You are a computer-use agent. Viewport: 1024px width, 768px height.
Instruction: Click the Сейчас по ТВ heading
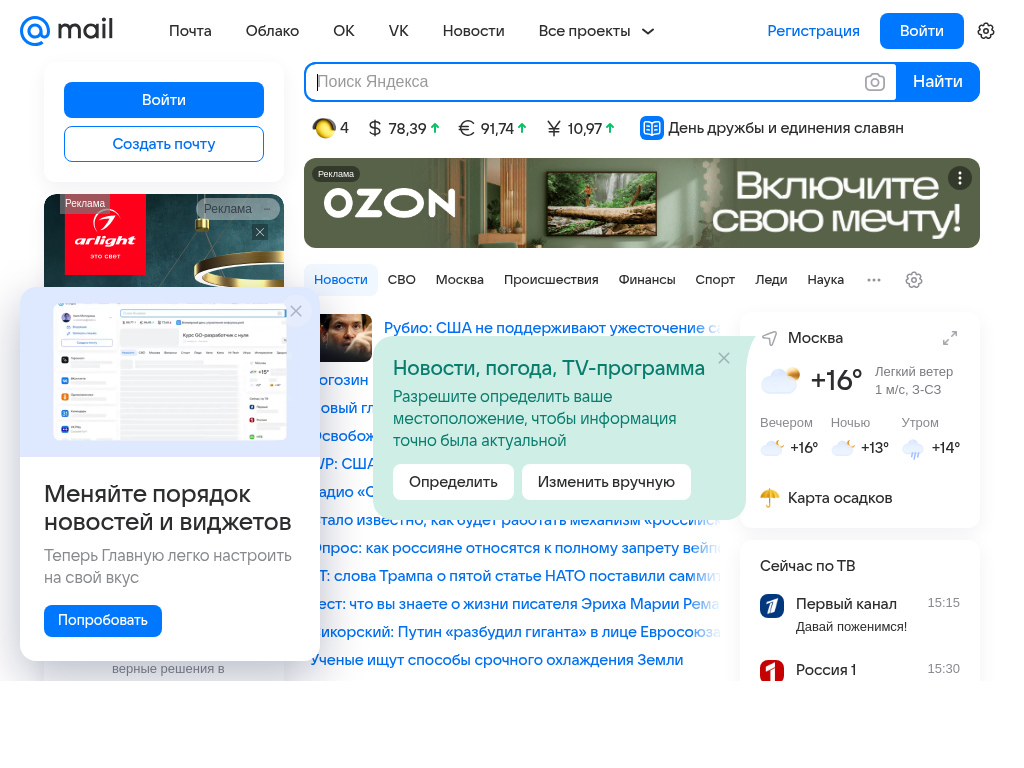(x=807, y=566)
